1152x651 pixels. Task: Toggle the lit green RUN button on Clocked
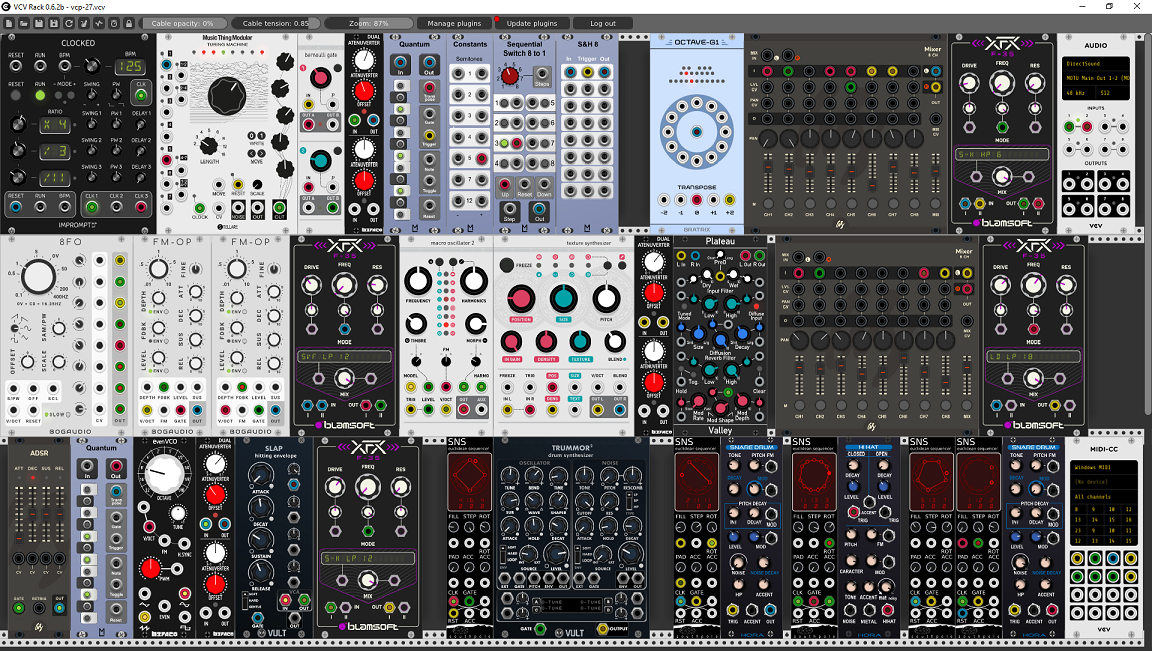40,96
